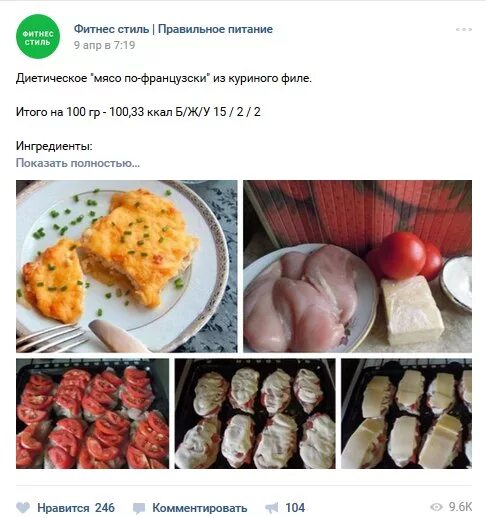The height and width of the screenshot is (518, 486).
Task: Like the post using the heart icon
Action: click(x=23, y=508)
